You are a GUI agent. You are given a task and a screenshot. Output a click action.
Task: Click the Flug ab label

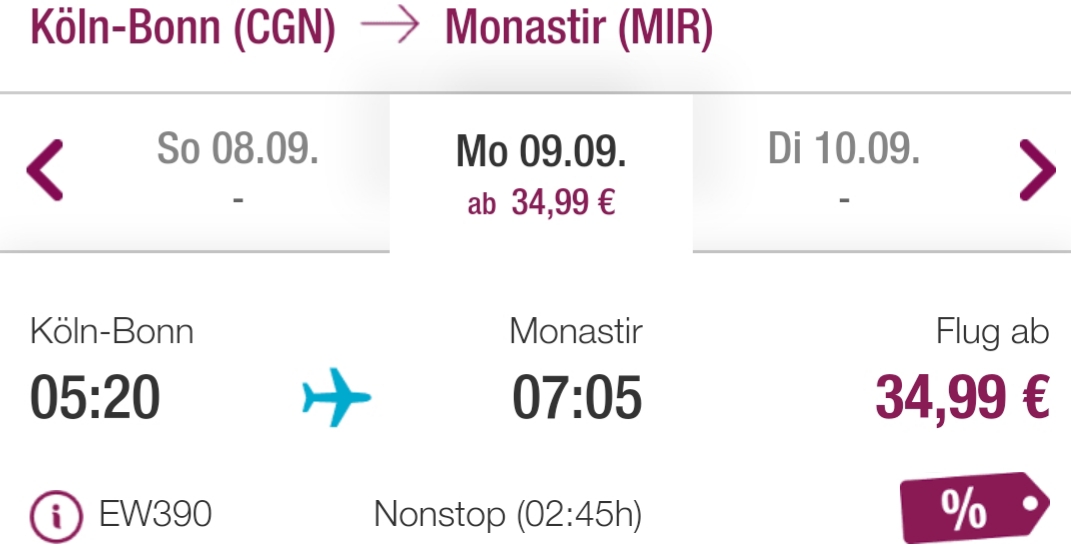992,332
